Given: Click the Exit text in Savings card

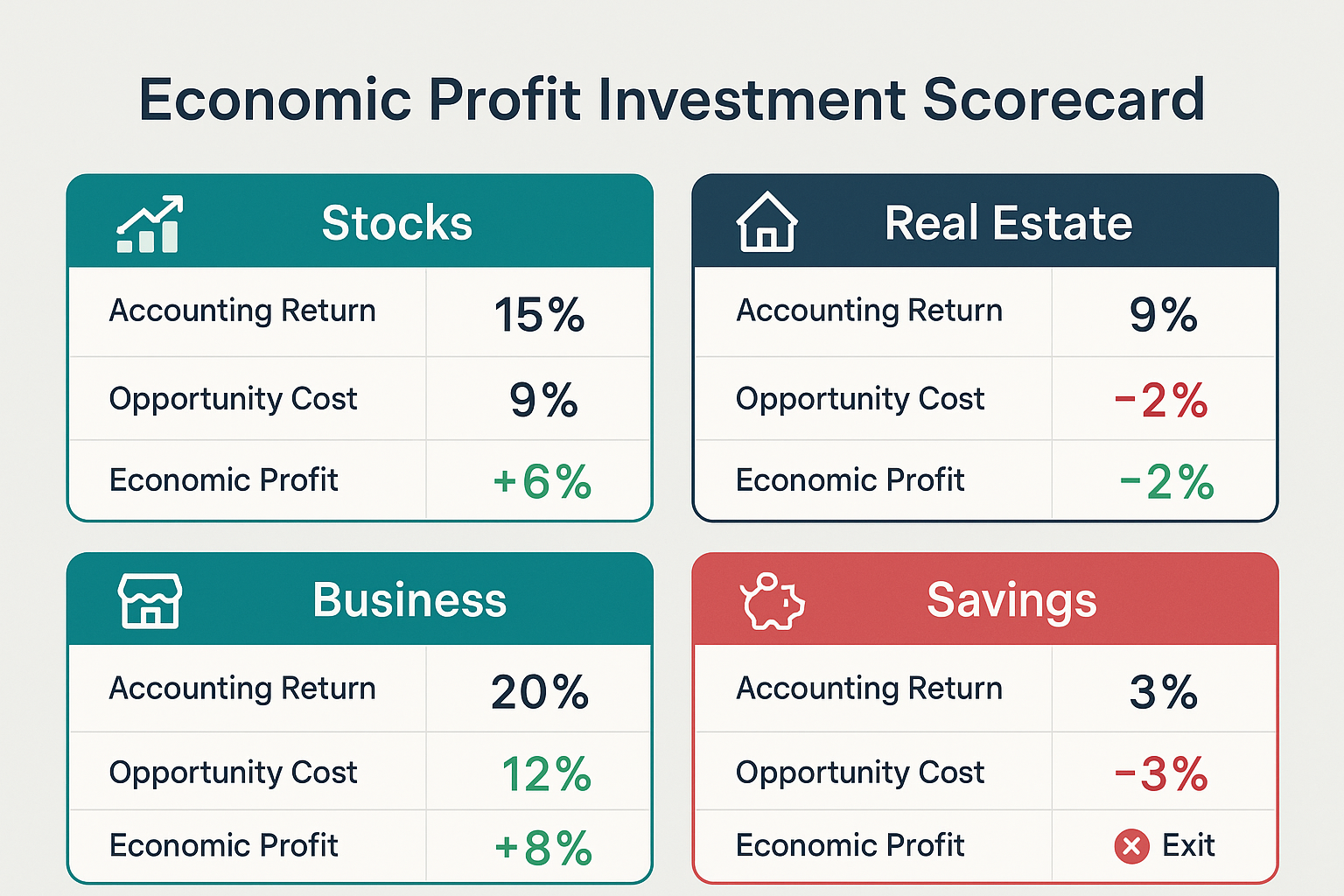Looking at the screenshot, I should point(1187,845).
